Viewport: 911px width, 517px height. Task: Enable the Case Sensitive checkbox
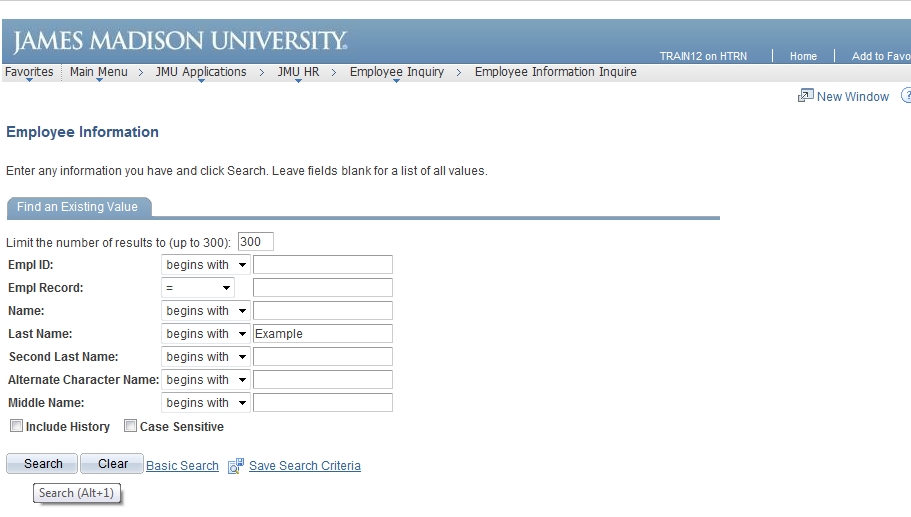point(130,426)
